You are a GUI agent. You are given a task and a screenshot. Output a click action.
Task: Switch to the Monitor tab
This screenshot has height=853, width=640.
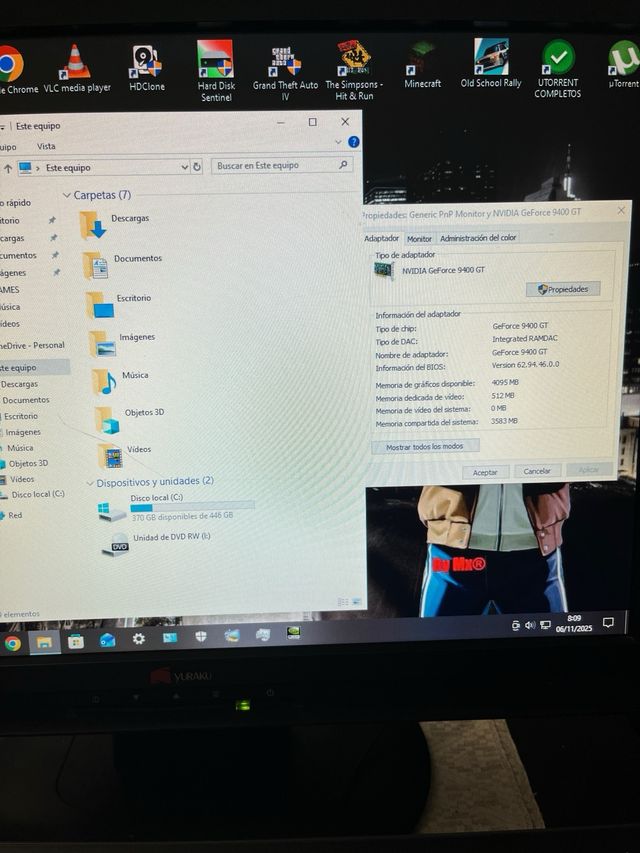pos(419,238)
